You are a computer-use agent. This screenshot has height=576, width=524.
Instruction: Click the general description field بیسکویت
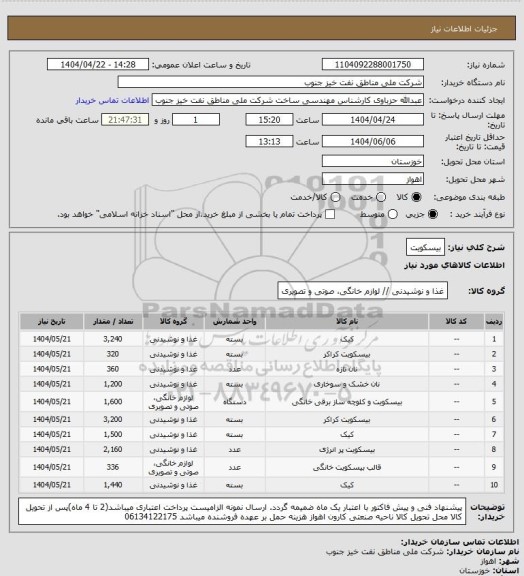point(425,247)
